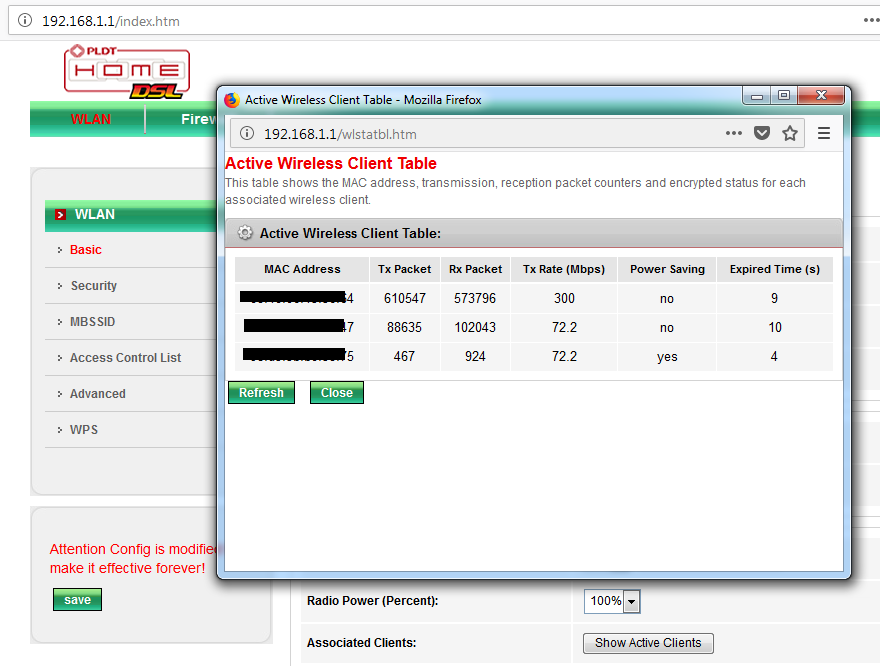880x666 pixels.
Task: Click main address bar URL index.htm
Action: tap(111, 21)
